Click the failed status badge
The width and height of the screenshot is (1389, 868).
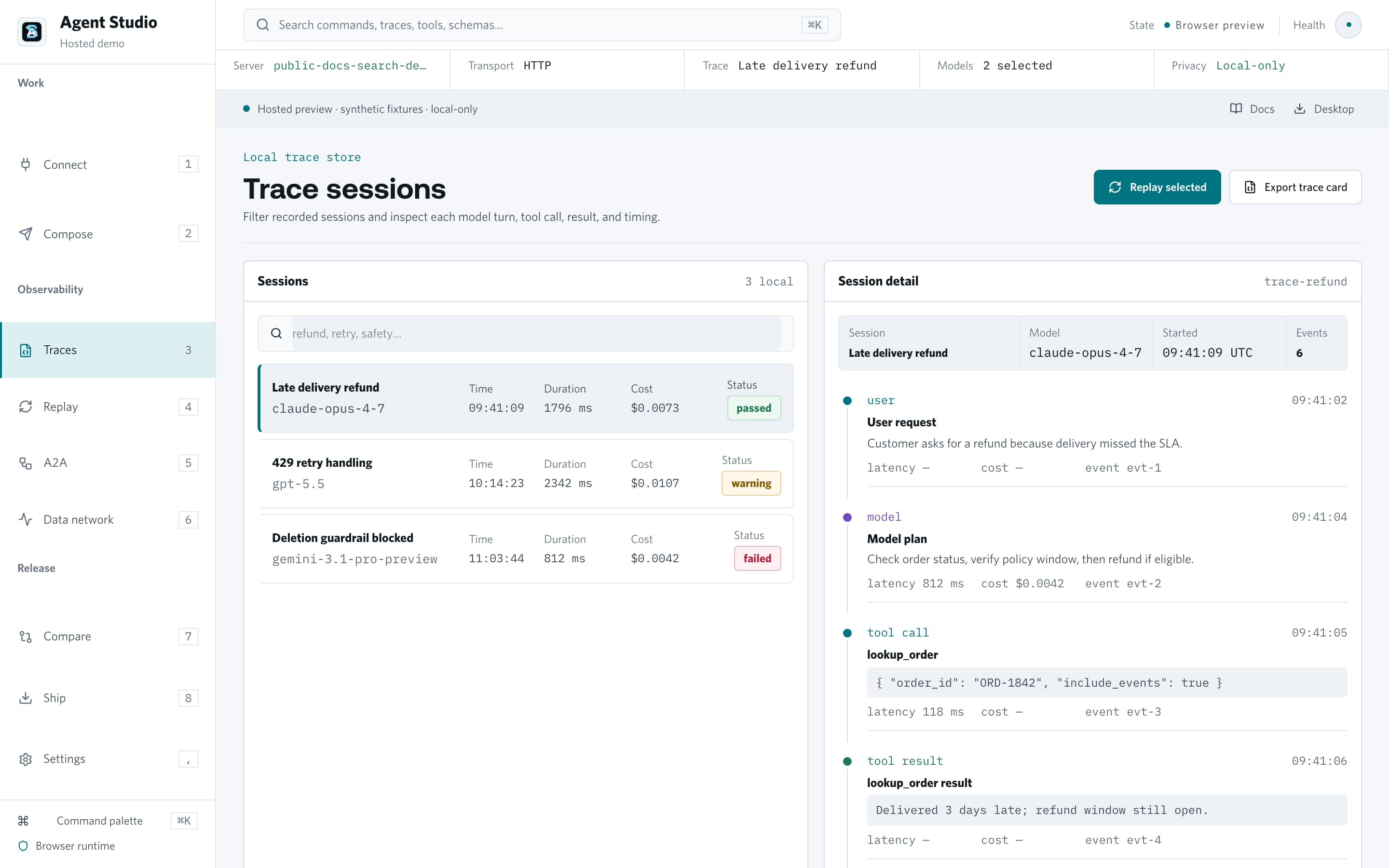(x=757, y=558)
